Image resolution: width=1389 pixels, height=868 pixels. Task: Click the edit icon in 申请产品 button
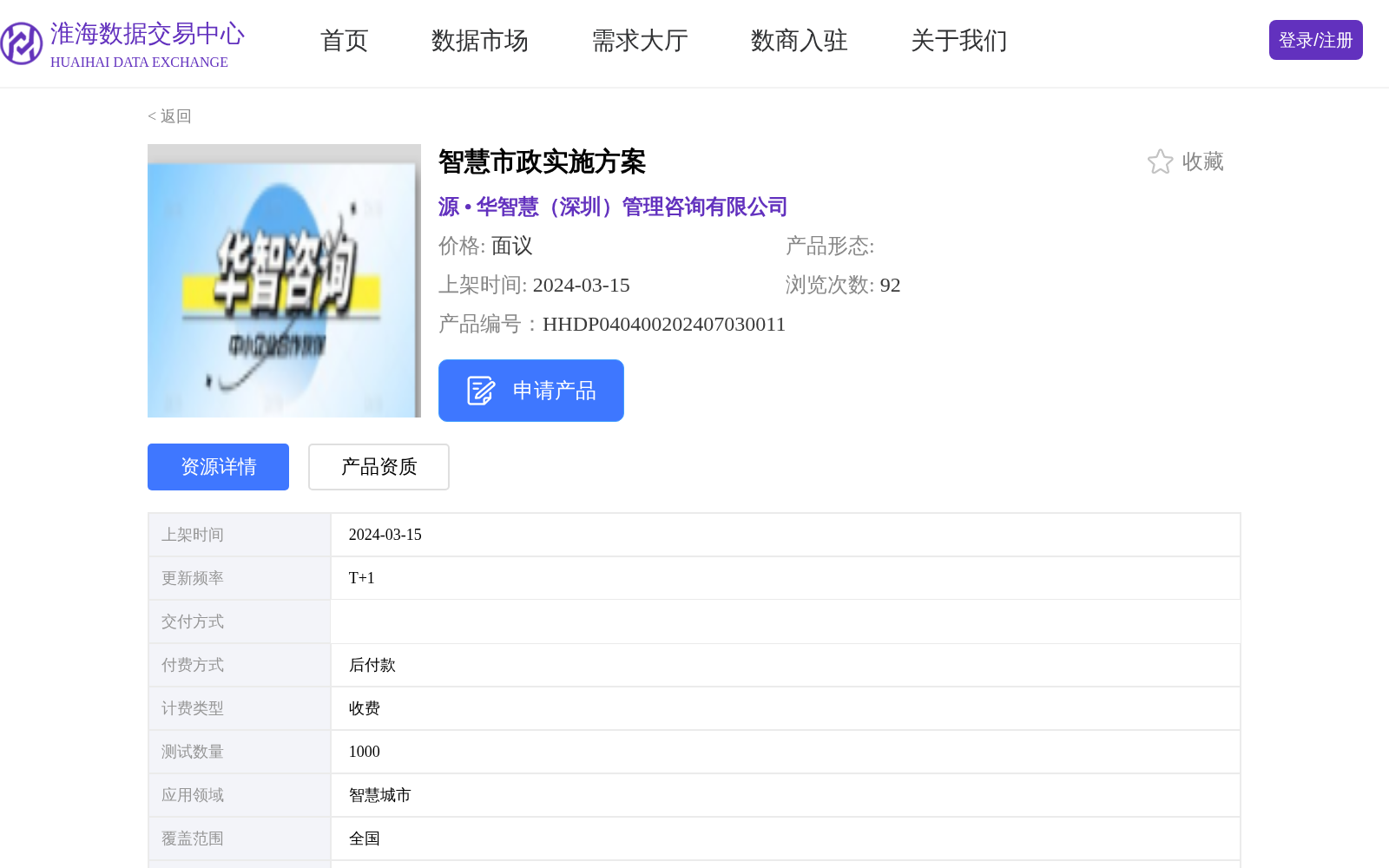pyautogui.click(x=480, y=391)
